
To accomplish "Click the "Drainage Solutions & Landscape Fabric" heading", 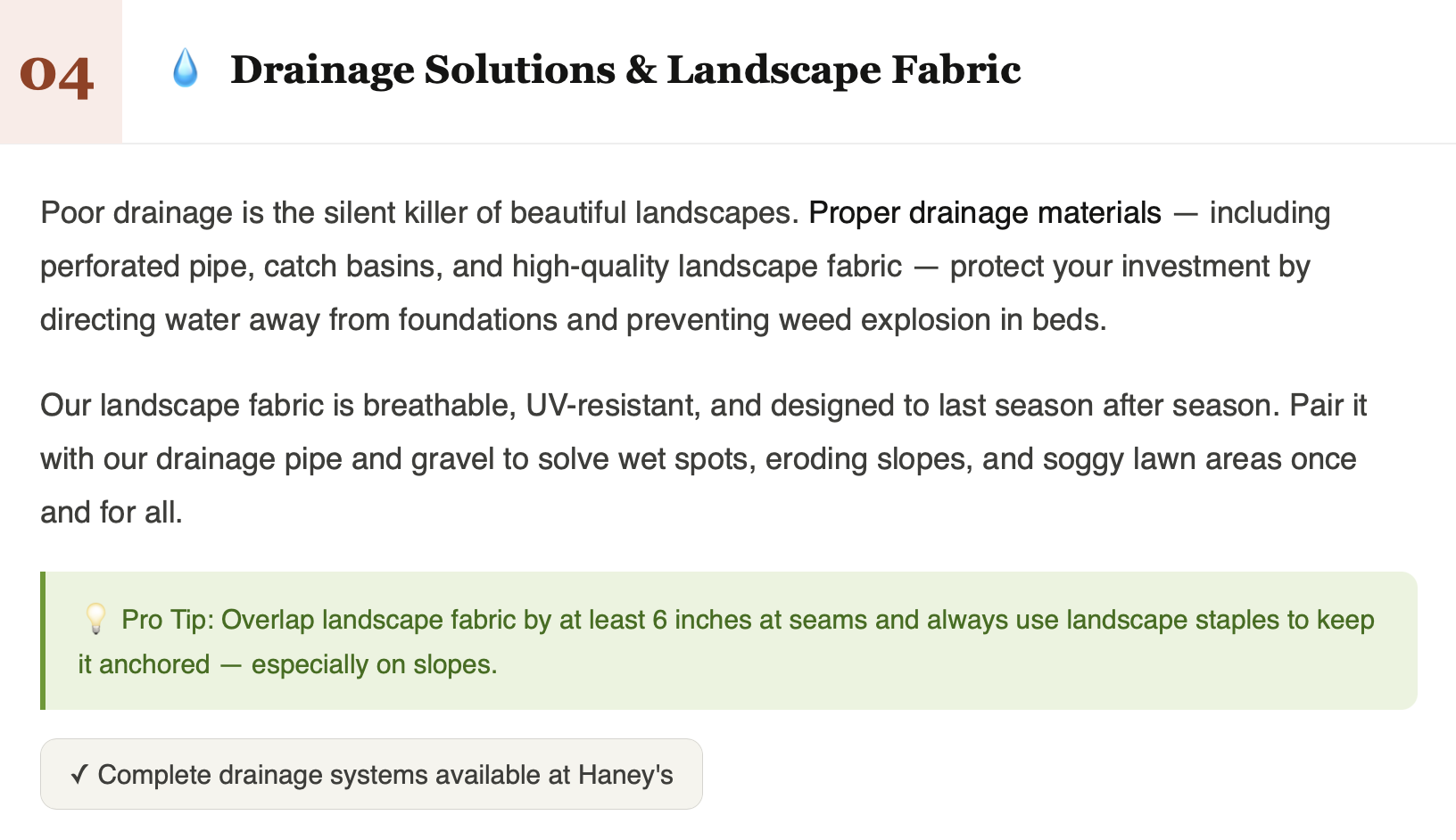I will point(625,70).
